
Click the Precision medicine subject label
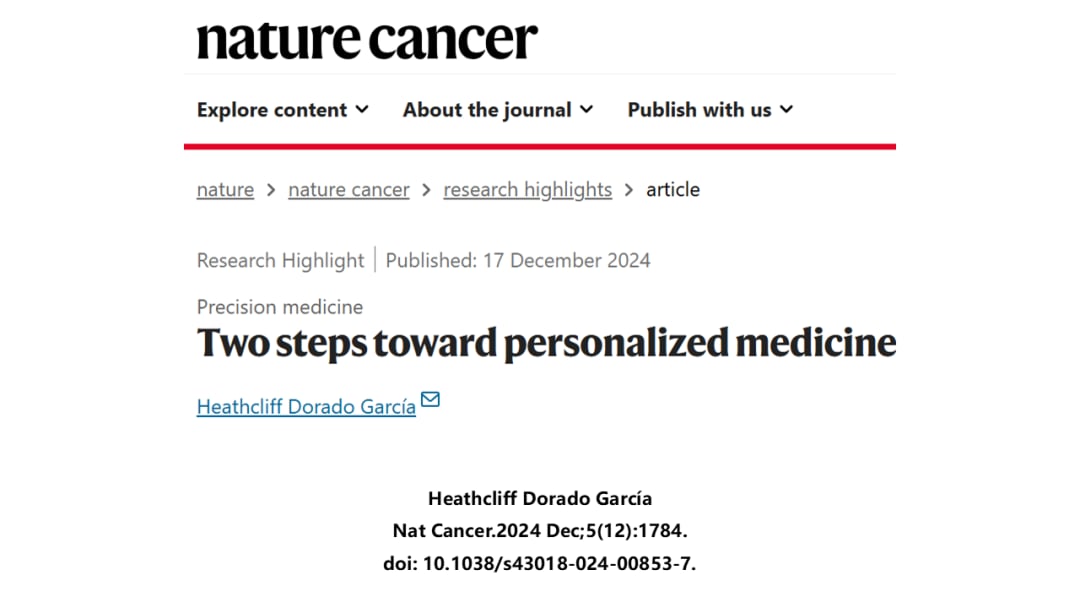280,307
